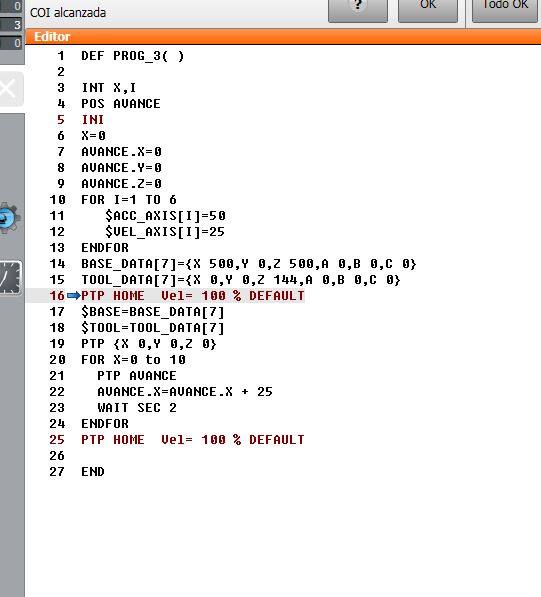This screenshot has height=597, width=541.
Task: Select the 'COI alcanzada' message text
Action: pos(68,13)
